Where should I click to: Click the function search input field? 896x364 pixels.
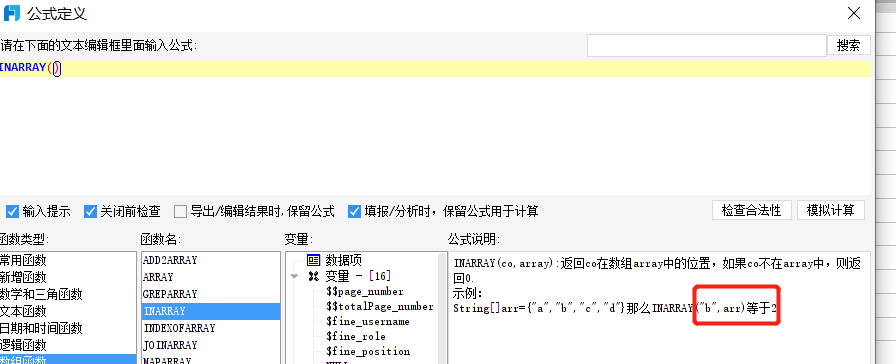tap(707, 45)
